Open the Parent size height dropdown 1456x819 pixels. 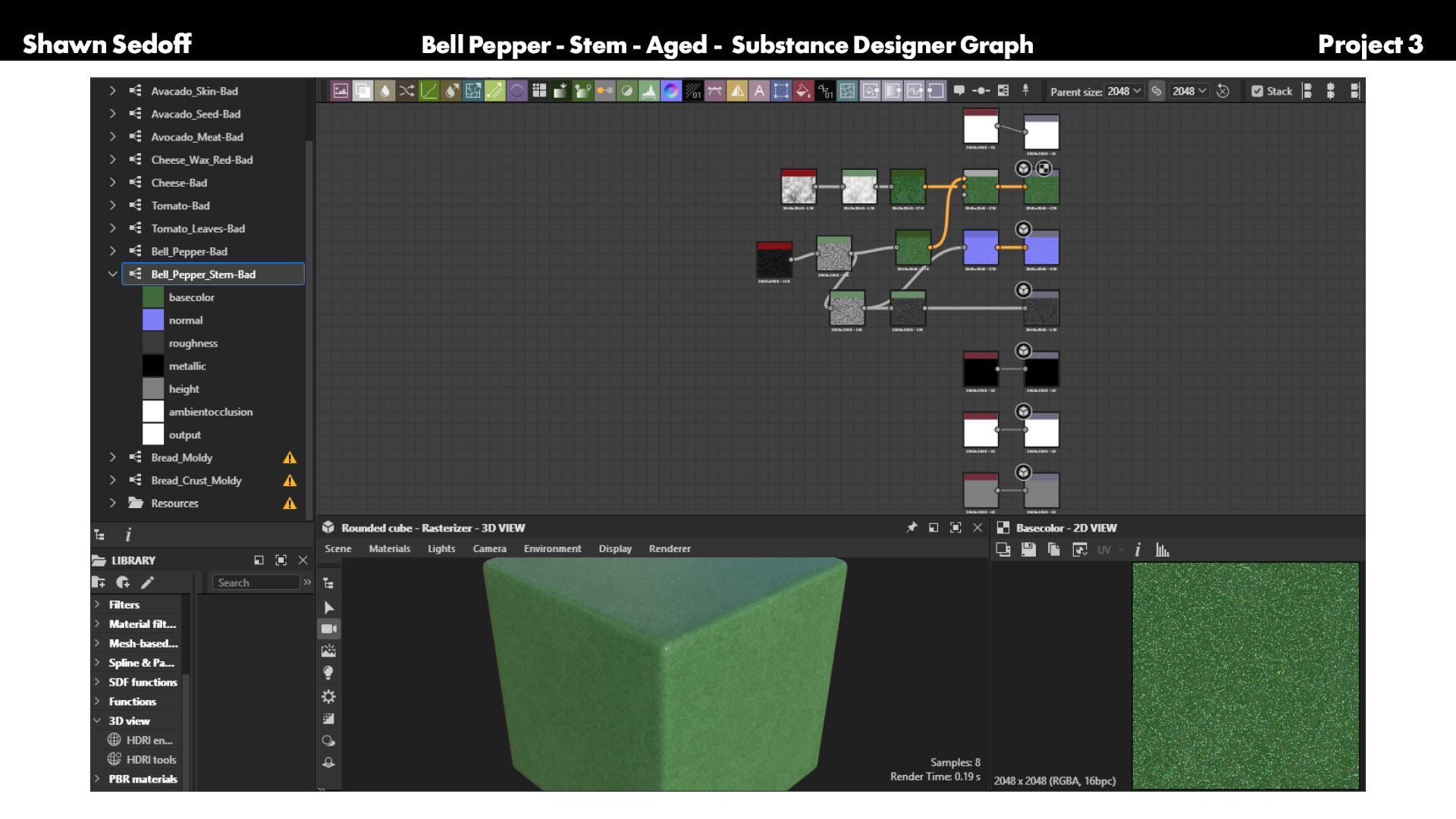click(x=1189, y=91)
